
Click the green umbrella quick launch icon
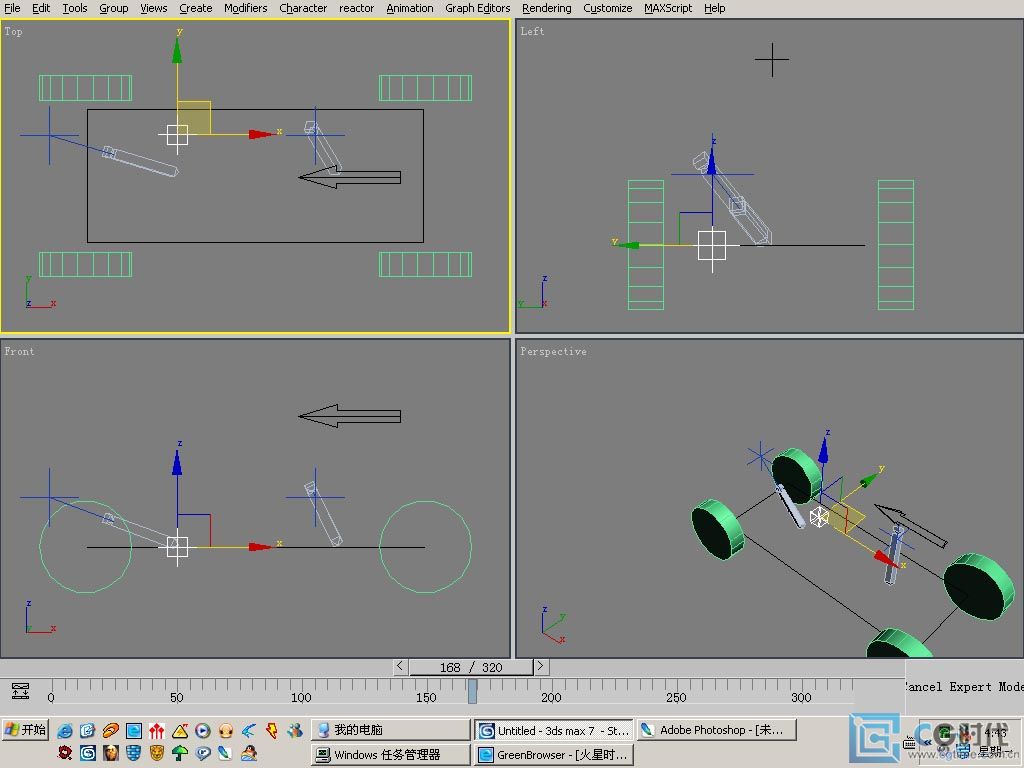pyautogui.click(x=180, y=753)
